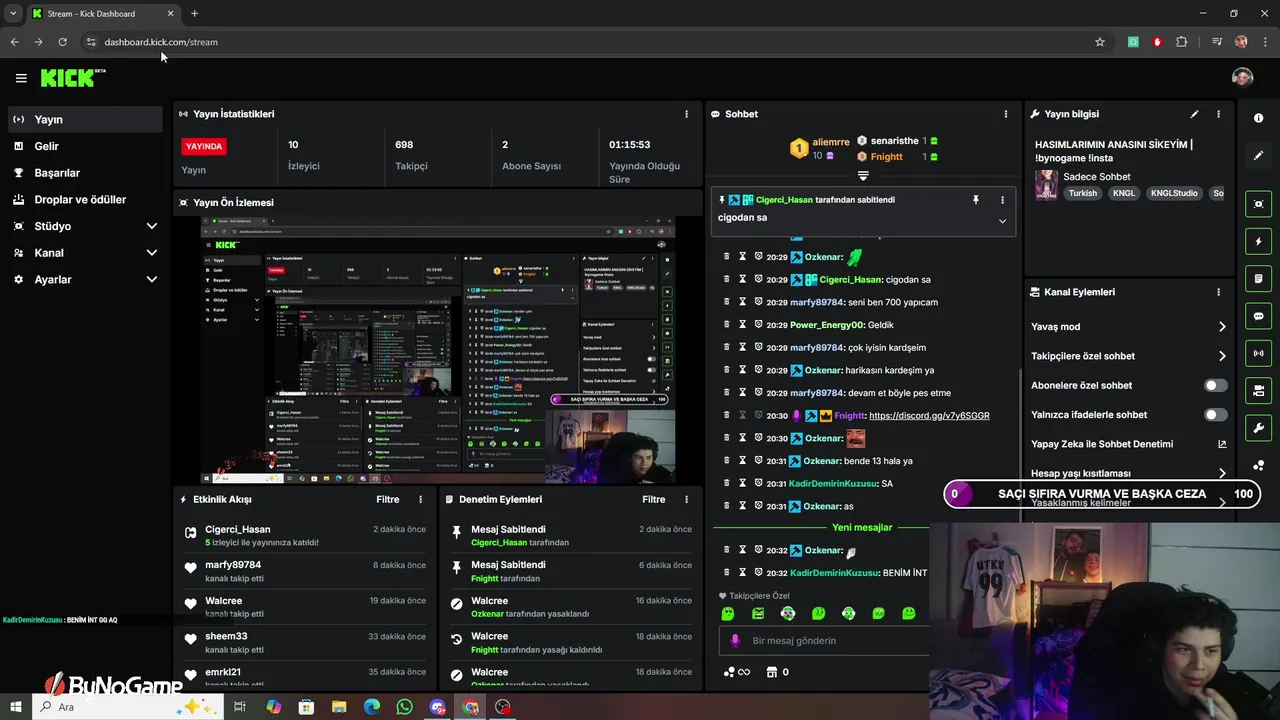Screen dimensions: 1280x720
Task: Timeout marfy89784 on 'seni ben 700 yapıcam'
Action: [x=742, y=302]
